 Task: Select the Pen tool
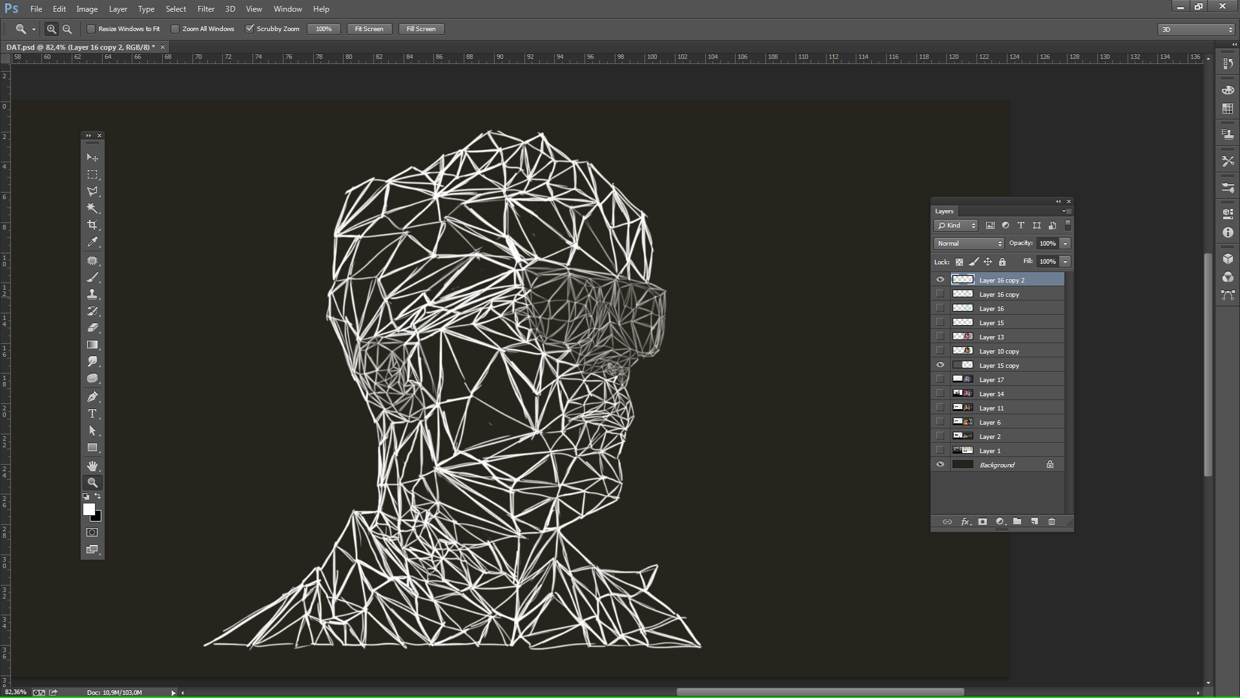tap(93, 396)
